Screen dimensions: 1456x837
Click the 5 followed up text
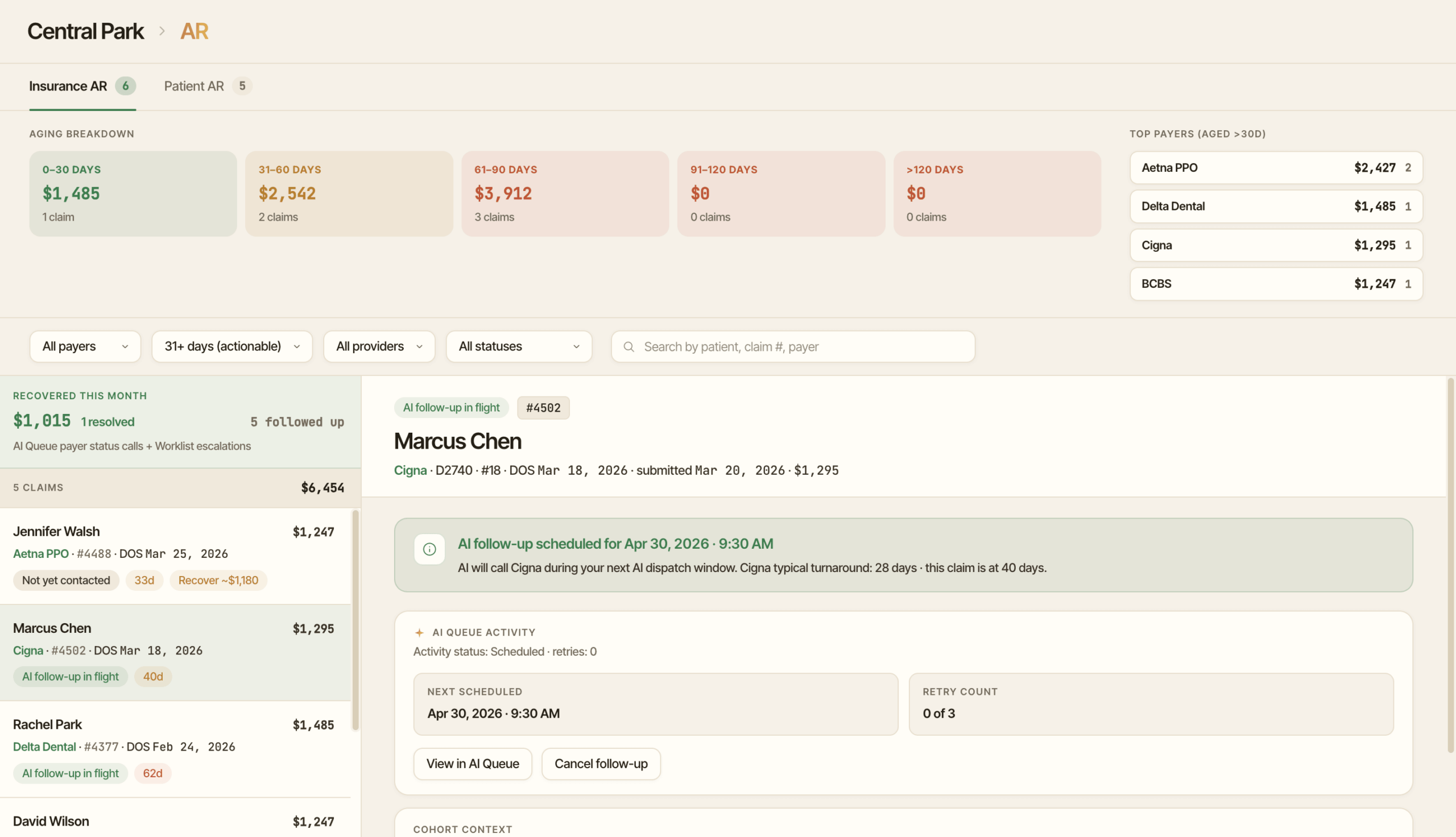pyautogui.click(x=297, y=422)
